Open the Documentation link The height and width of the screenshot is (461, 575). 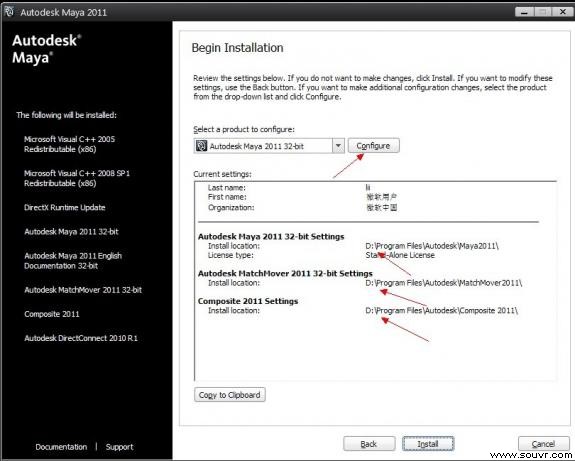pyautogui.click(x=61, y=447)
